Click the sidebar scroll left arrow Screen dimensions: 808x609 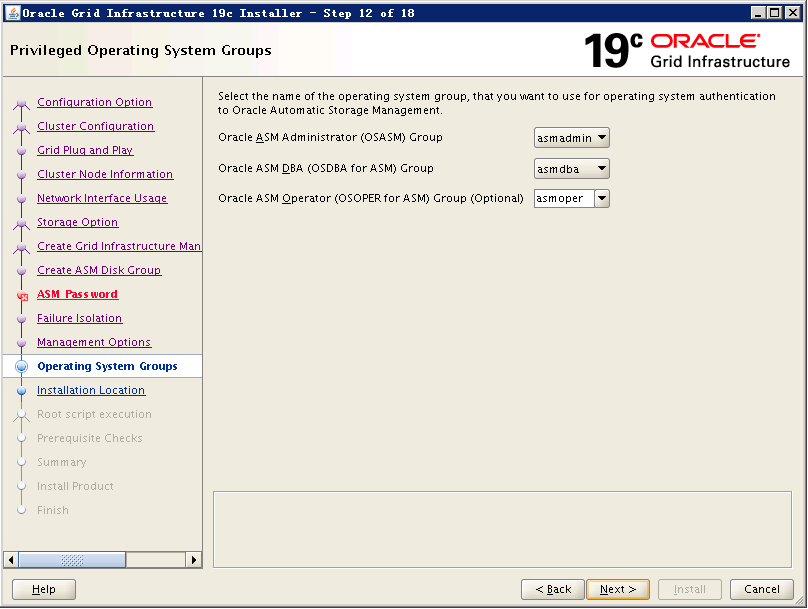(11, 560)
